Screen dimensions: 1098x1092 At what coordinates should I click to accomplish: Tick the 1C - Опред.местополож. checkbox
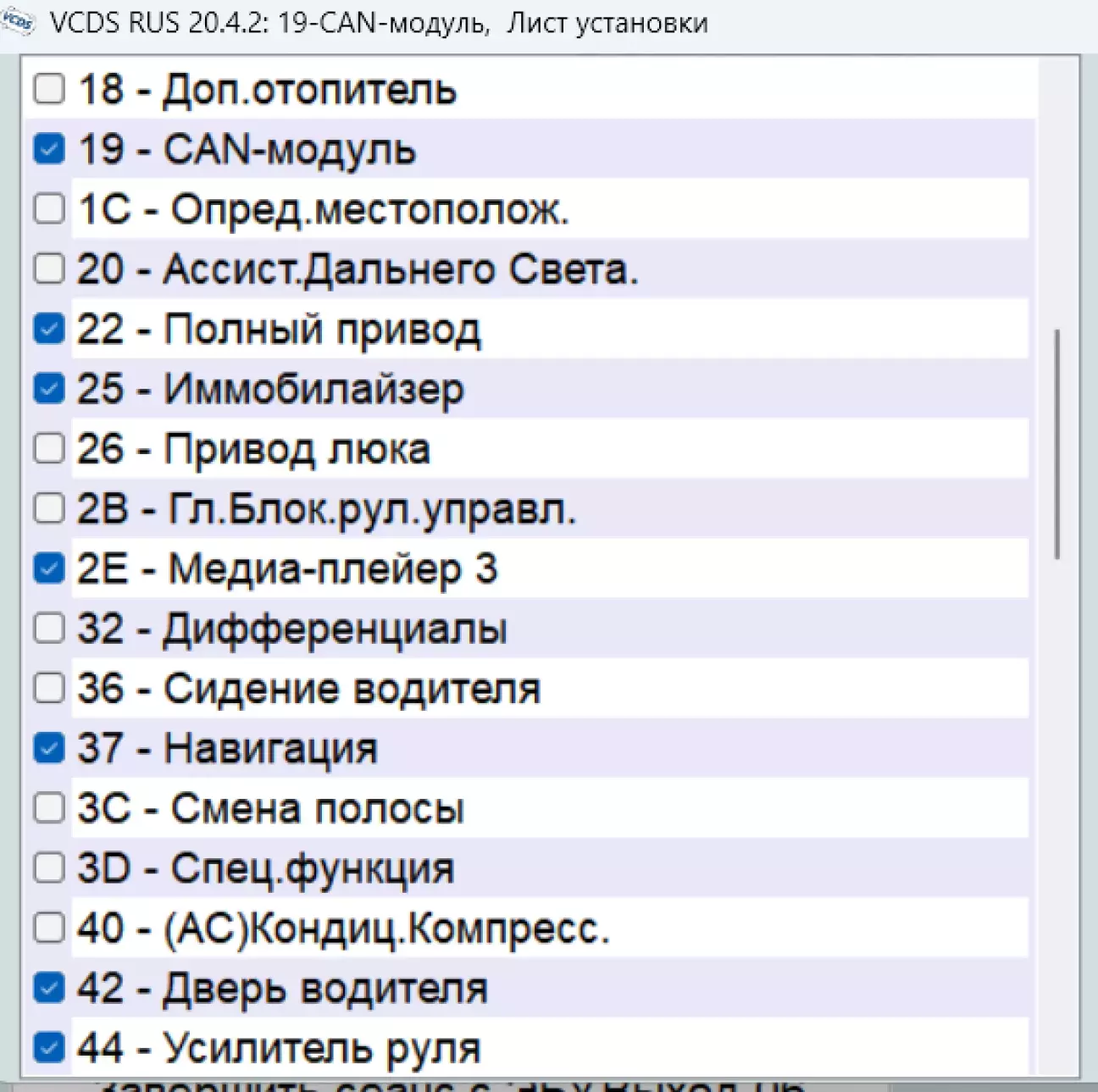click(49, 208)
